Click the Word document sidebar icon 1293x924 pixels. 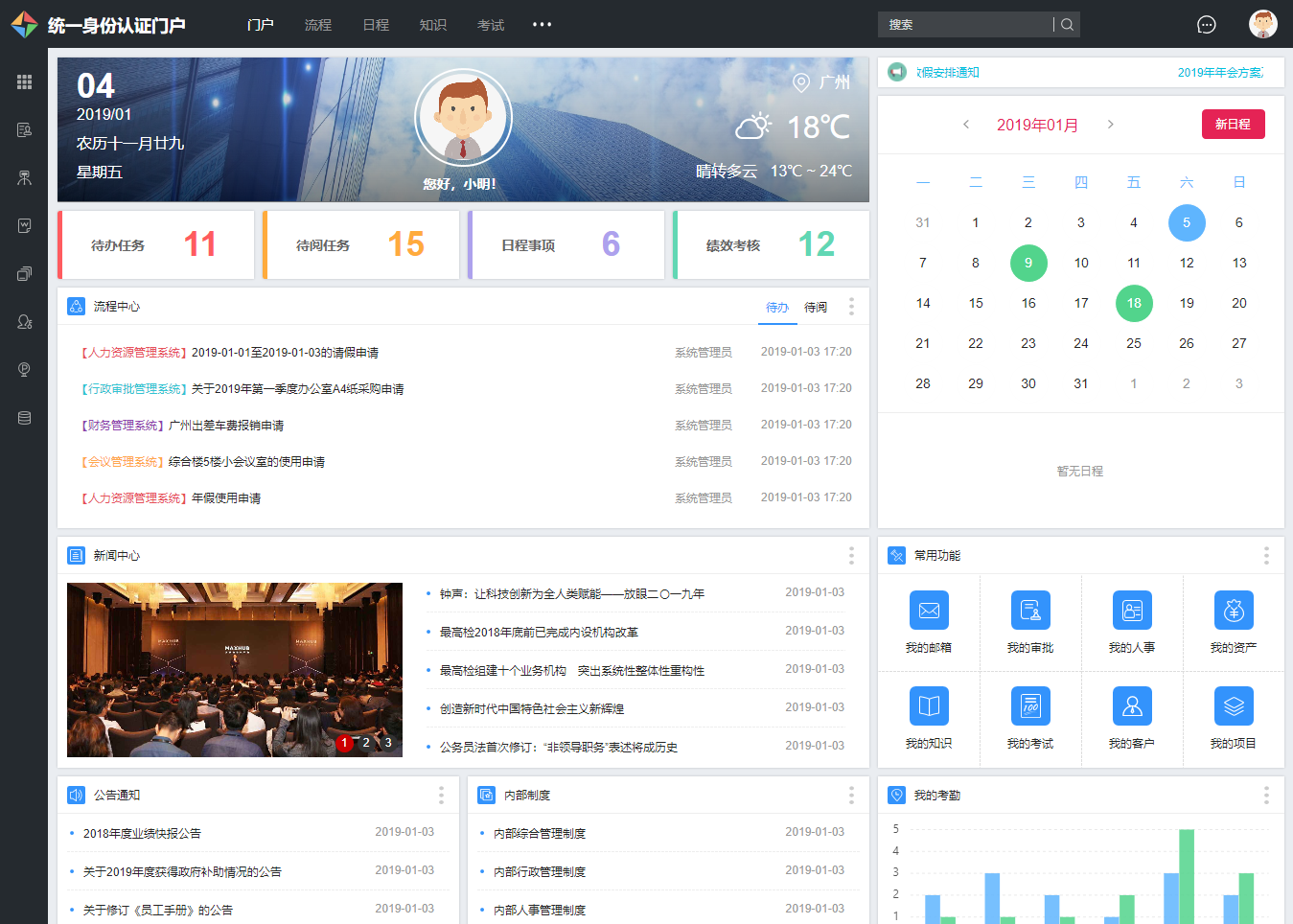(24, 225)
